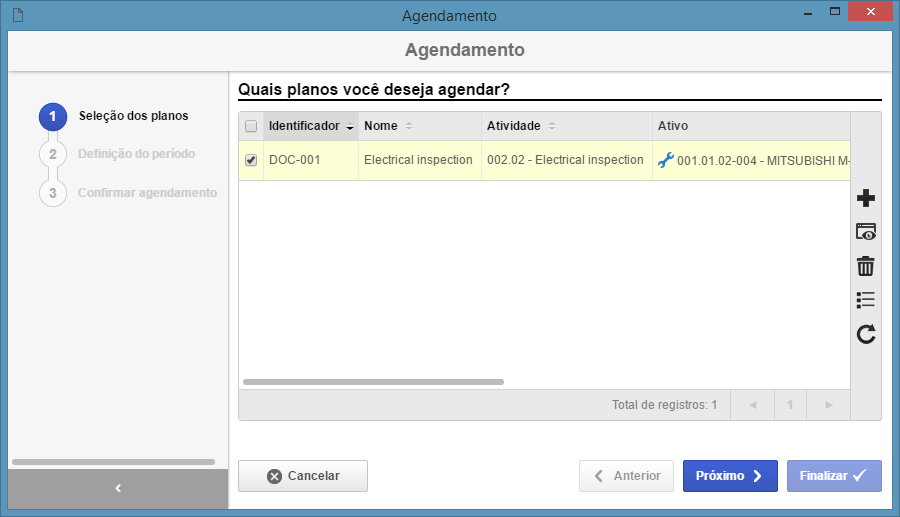Image resolution: width=900 pixels, height=517 pixels.
Task: Click the document icon in title bar
Action: pyautogui.click(x=18, y=15)
